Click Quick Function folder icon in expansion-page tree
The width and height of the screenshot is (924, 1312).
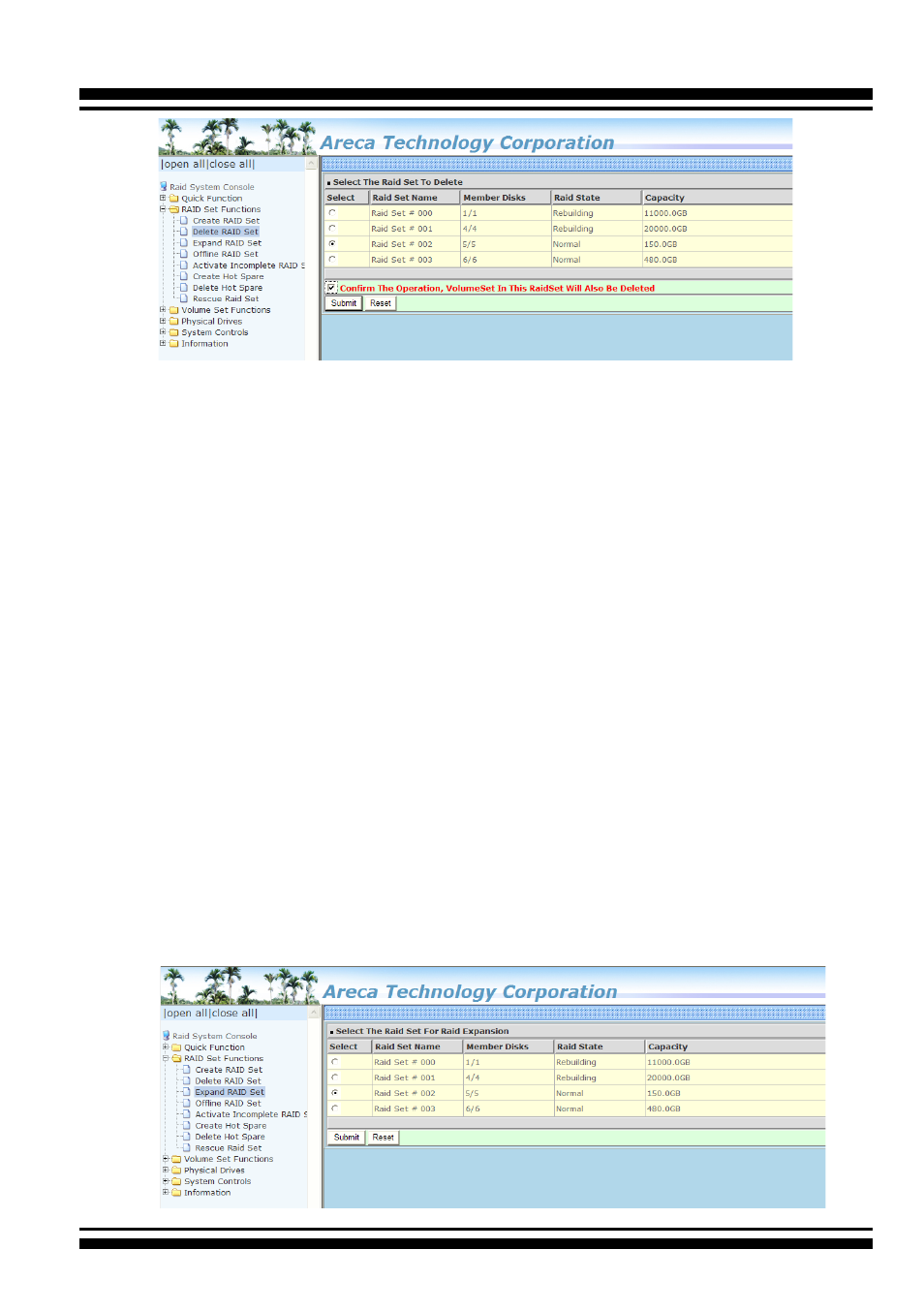point(177,1046)
